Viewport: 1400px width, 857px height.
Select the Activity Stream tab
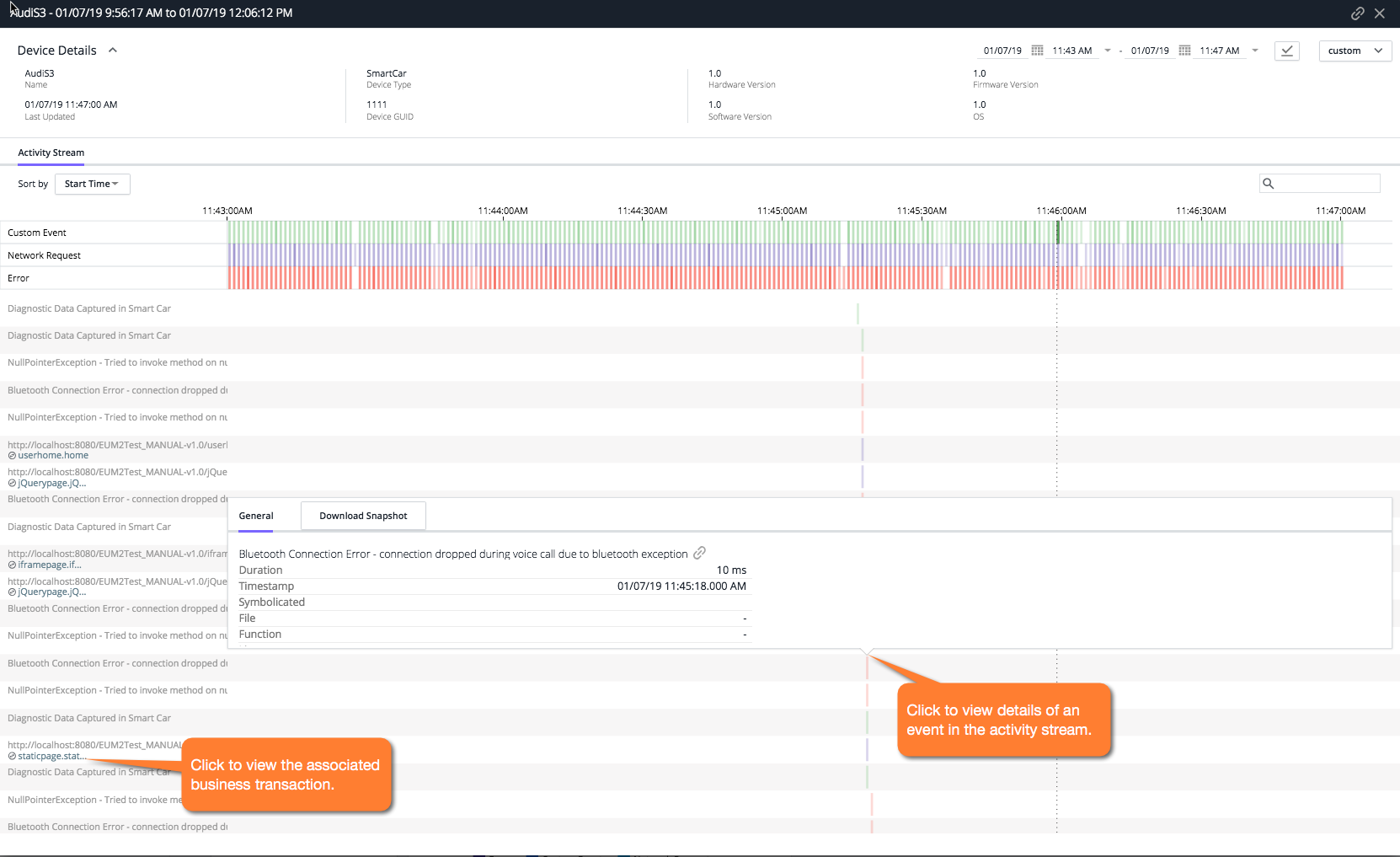pos(51,153)
